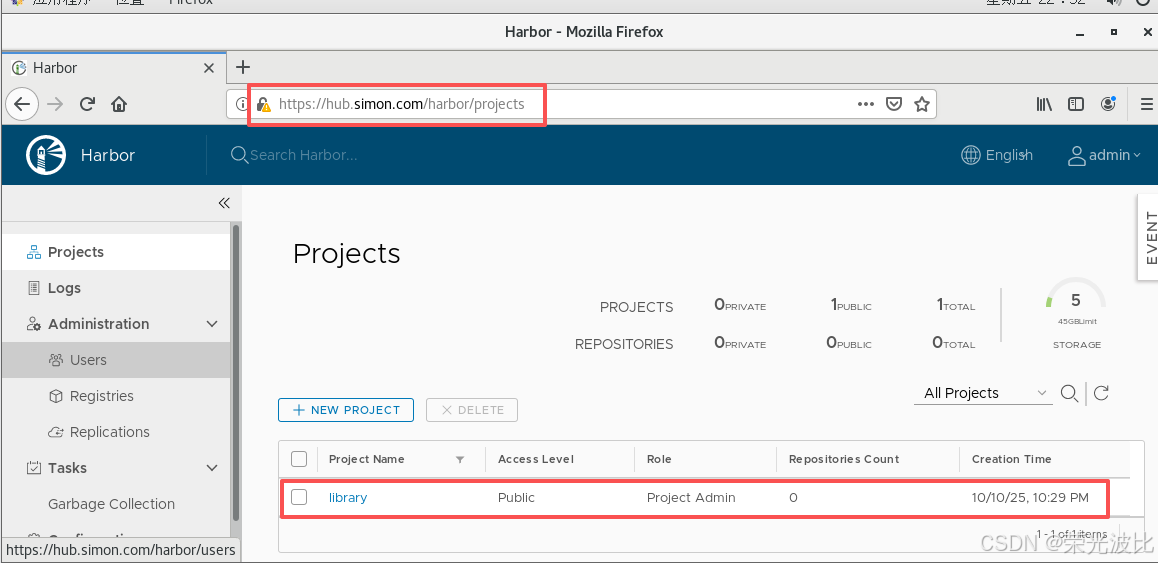The height and width of the screenshot is (563, 1158).
Task: Collapse the Tasks section chevron
Action: (212, 468)
